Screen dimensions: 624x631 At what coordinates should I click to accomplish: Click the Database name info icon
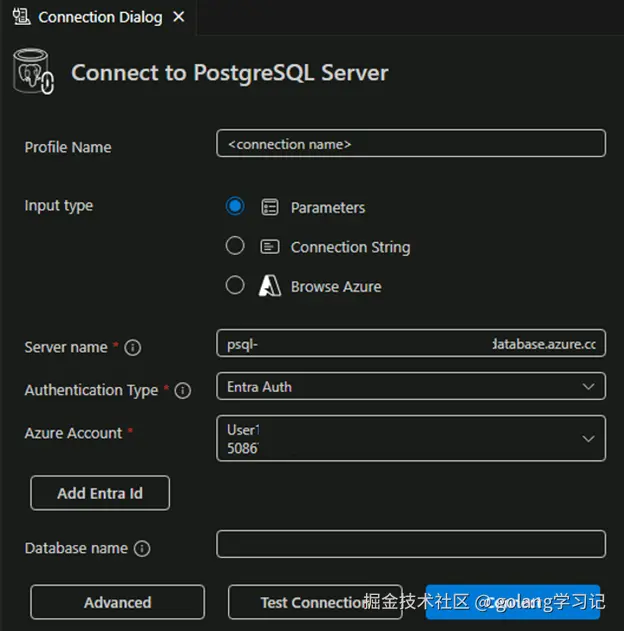coord(142,548)
